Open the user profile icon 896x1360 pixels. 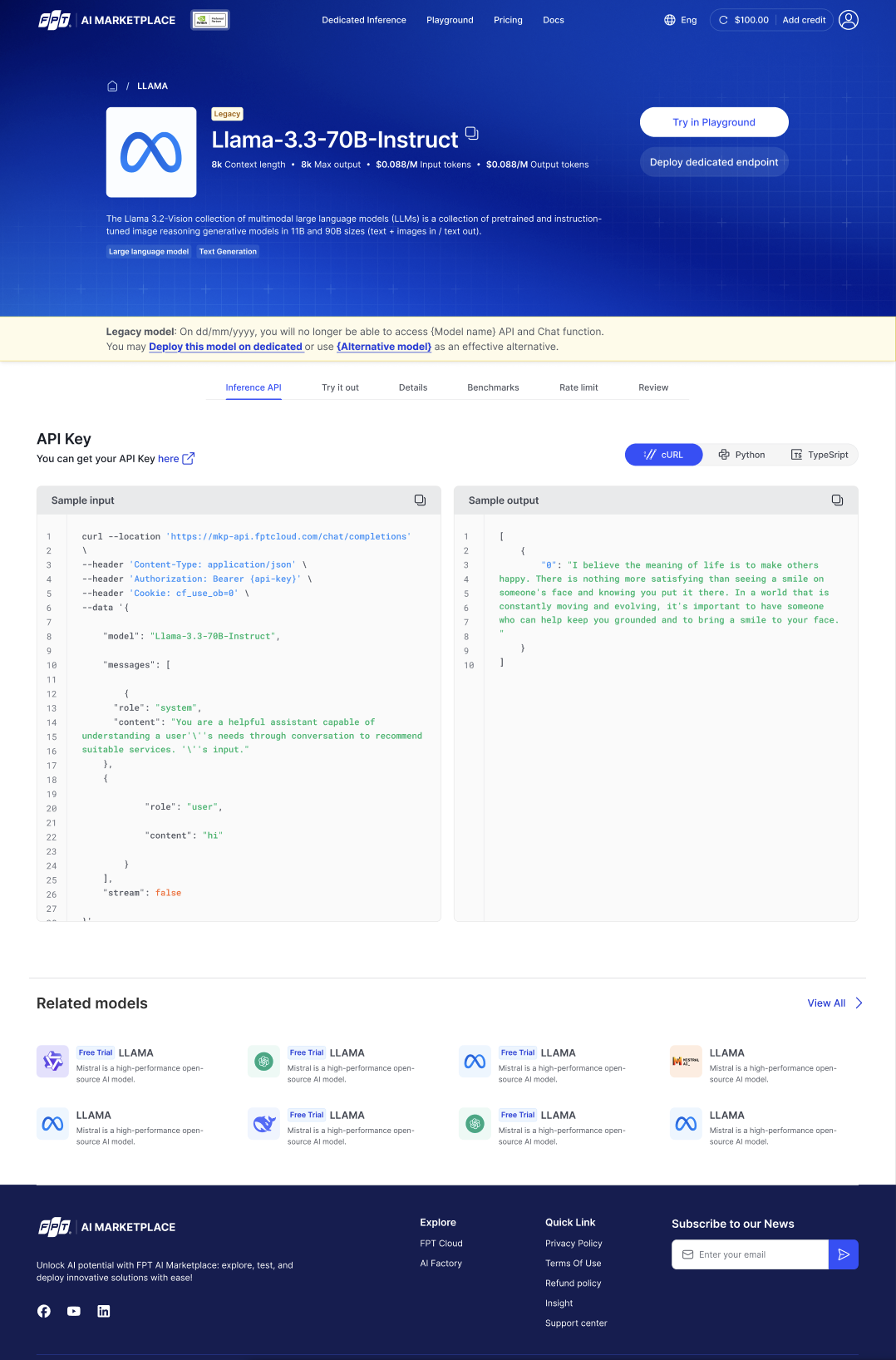[849, 20]
